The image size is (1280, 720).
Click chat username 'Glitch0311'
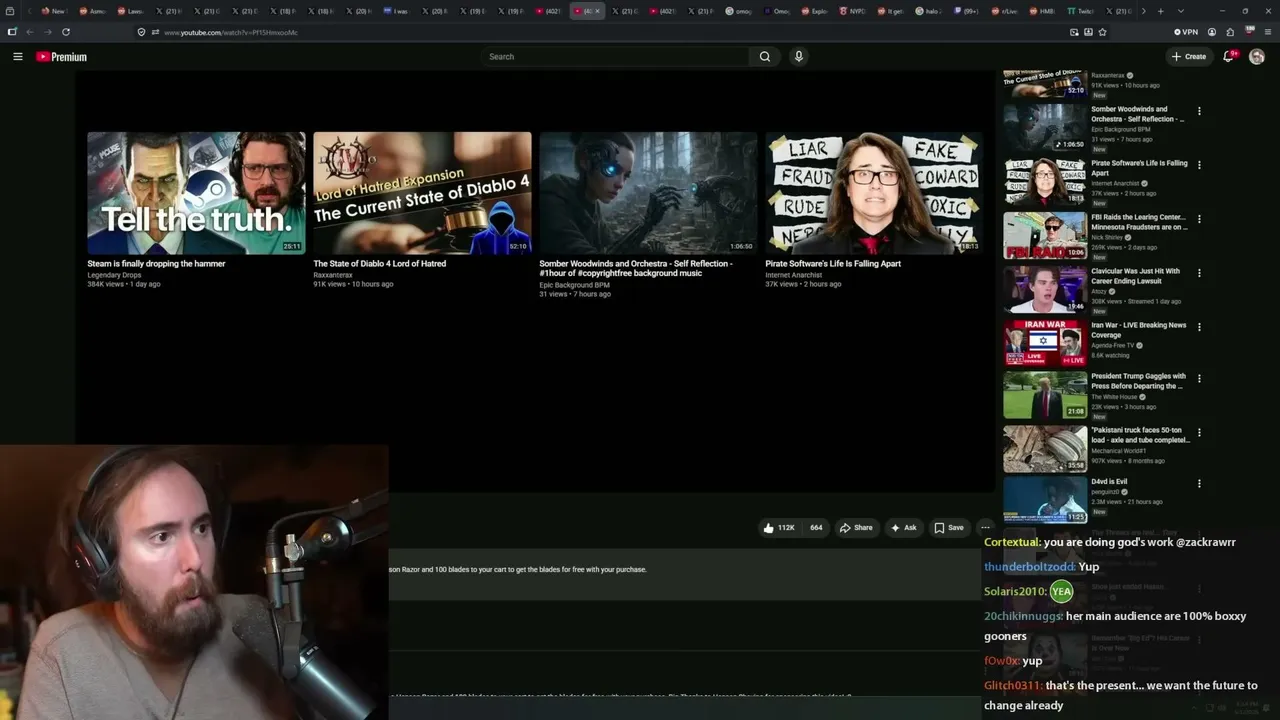tap(1013, 686)
